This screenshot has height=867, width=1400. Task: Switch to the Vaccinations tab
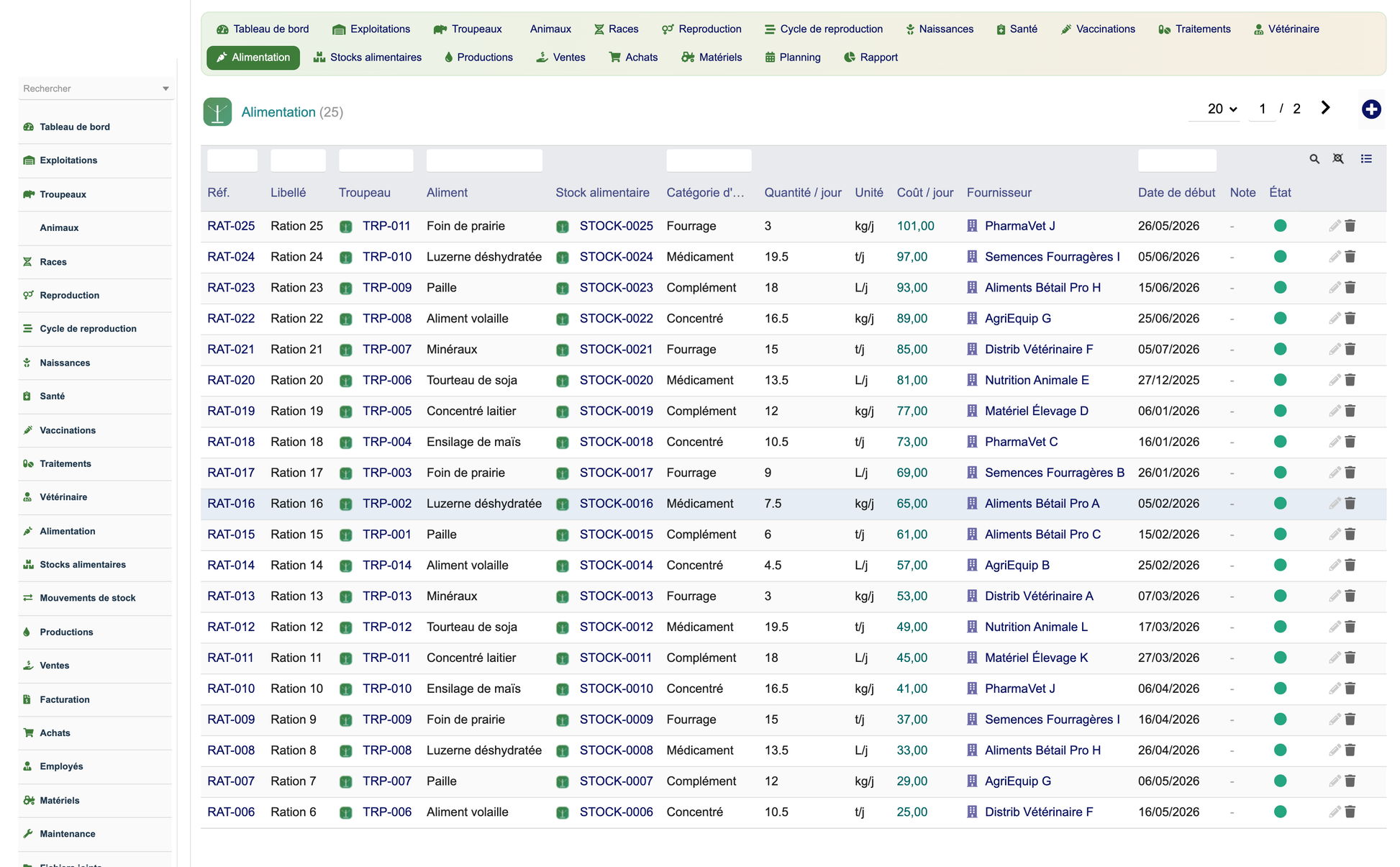coord(1098,29)
